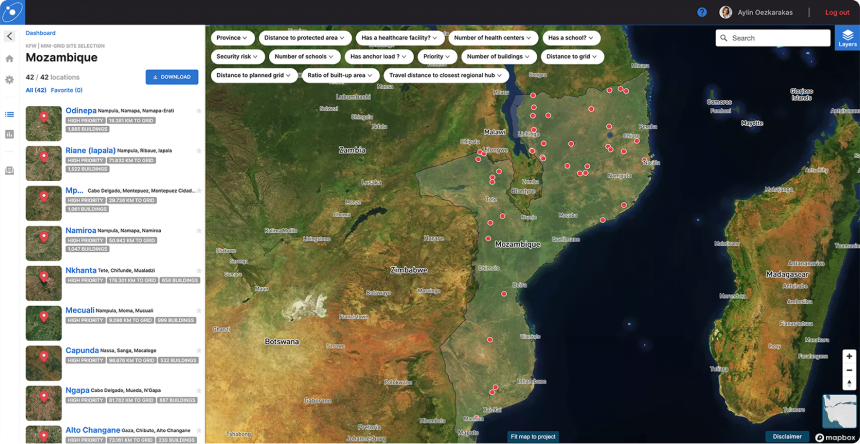This screenshot has width=860, height=444.
Task: Open the Security risk filter
Action: (237, 57)
